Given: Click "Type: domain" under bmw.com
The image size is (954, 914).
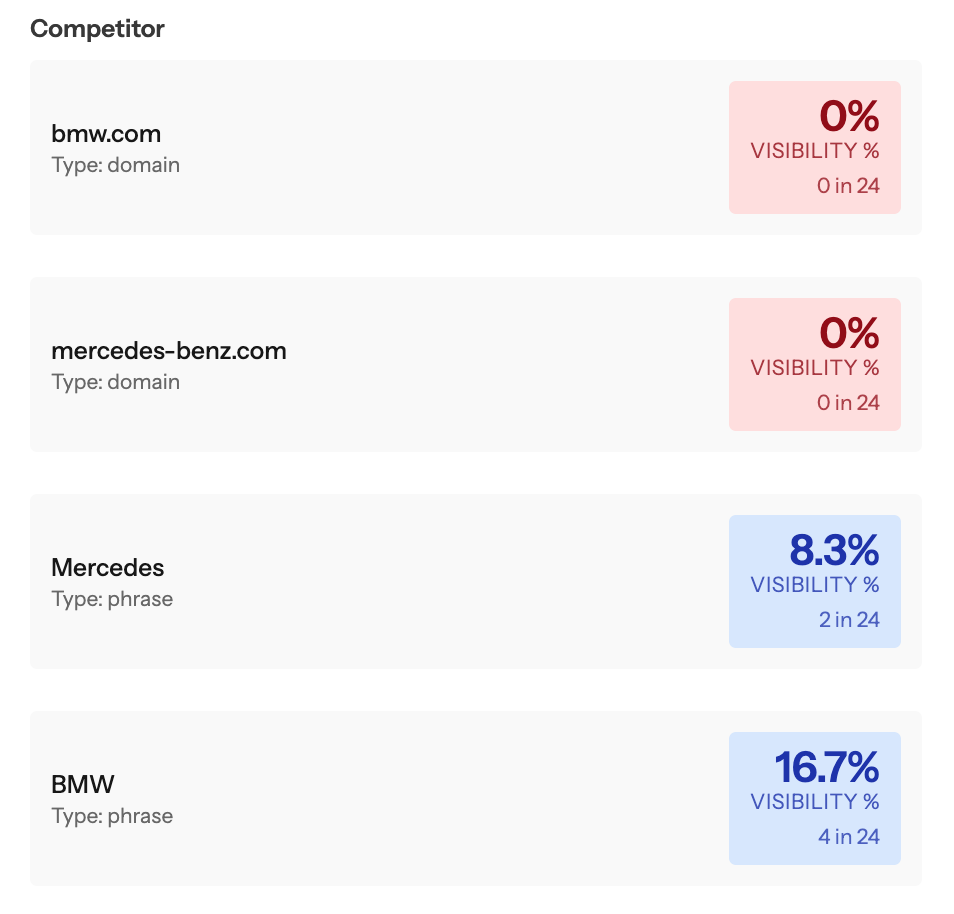Looking at the screenshot, I should pyautogui.click(x=115, y=165).
